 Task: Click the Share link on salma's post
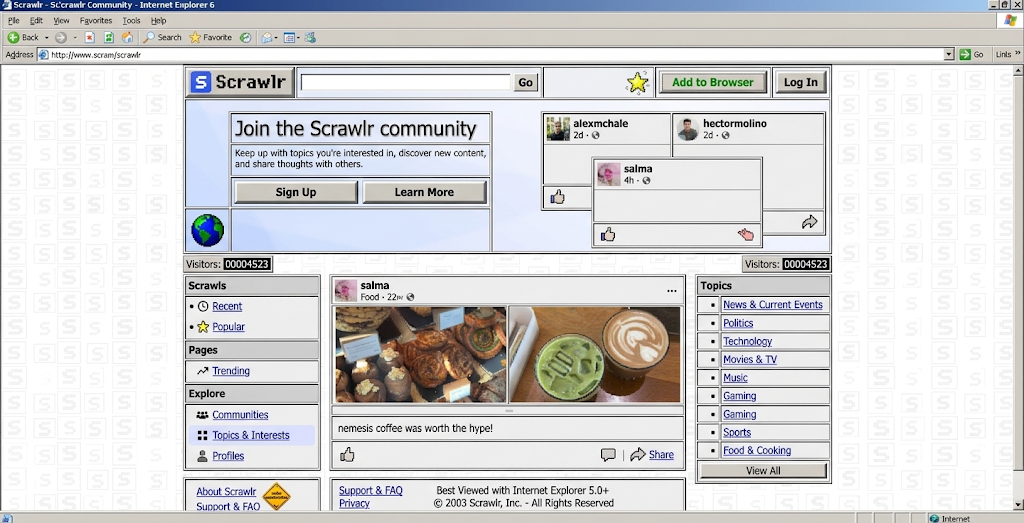[661, 454]
